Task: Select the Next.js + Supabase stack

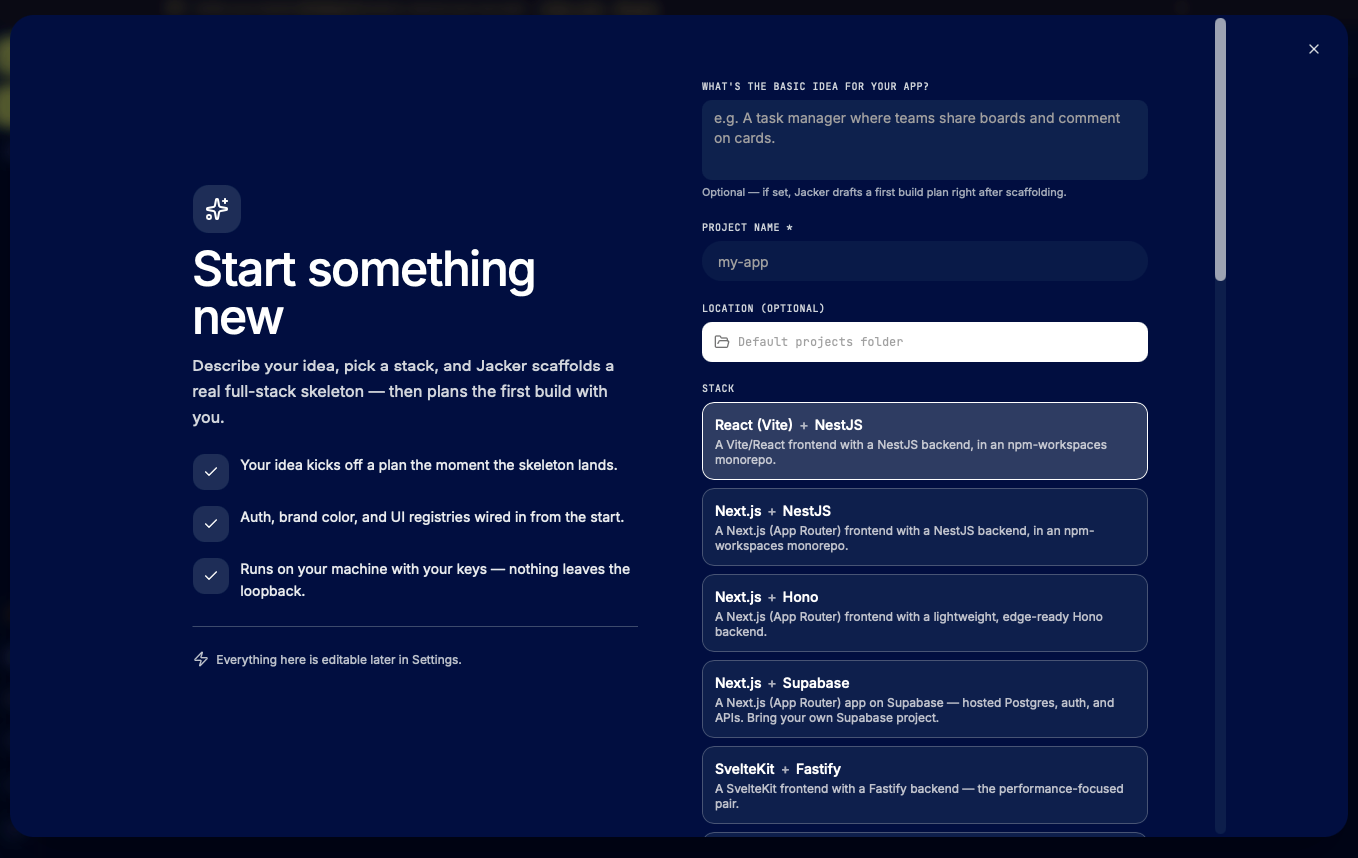Action: [x=925, y=699]
